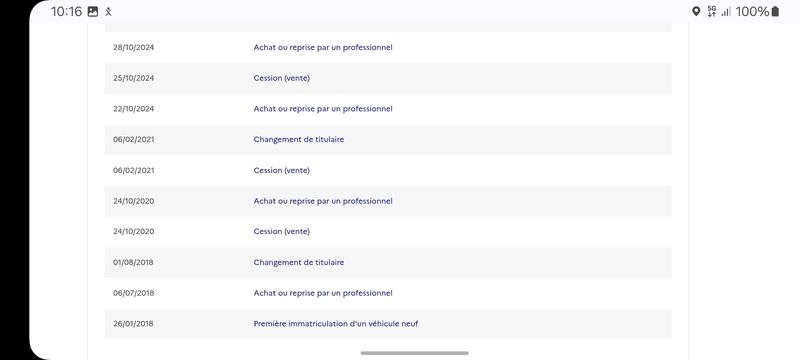Select Première immatriculation d'un véhicule neuf row
The image size is (800, 360).
tap(388, 324)
